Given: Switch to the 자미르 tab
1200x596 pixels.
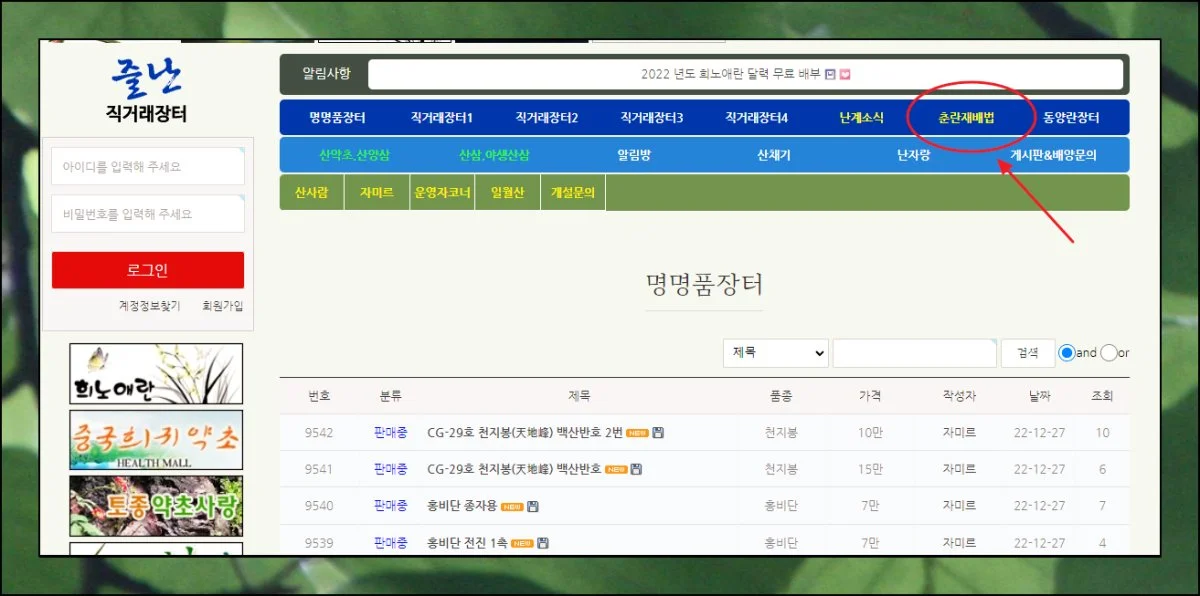Looking at the screenshot, I should coord(375,193).
